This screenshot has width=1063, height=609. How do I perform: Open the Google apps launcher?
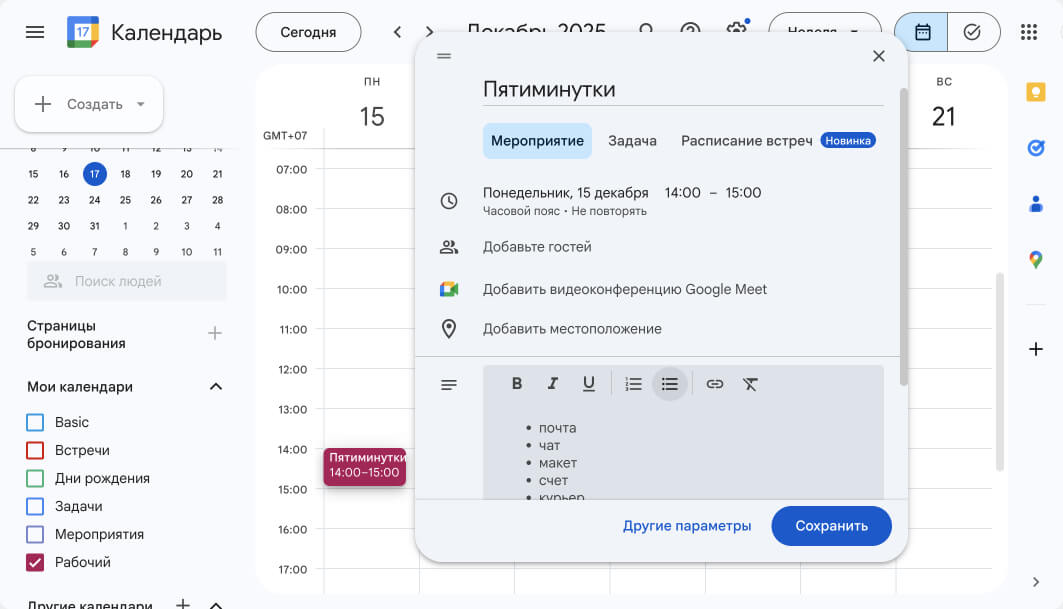pos(1027,32)
